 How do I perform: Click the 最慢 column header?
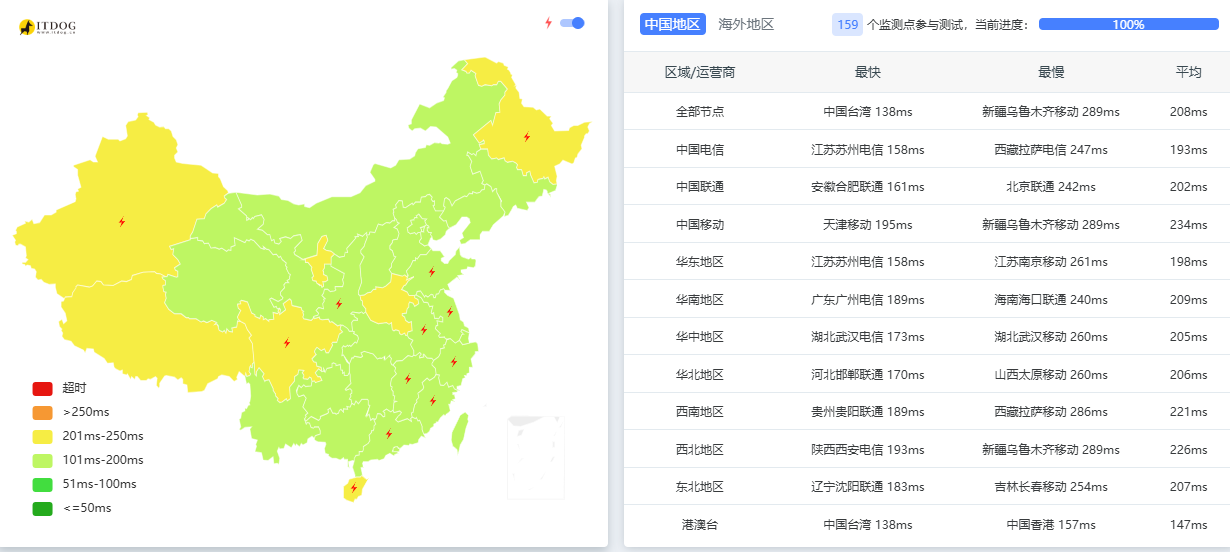[x=1051, y=72]
